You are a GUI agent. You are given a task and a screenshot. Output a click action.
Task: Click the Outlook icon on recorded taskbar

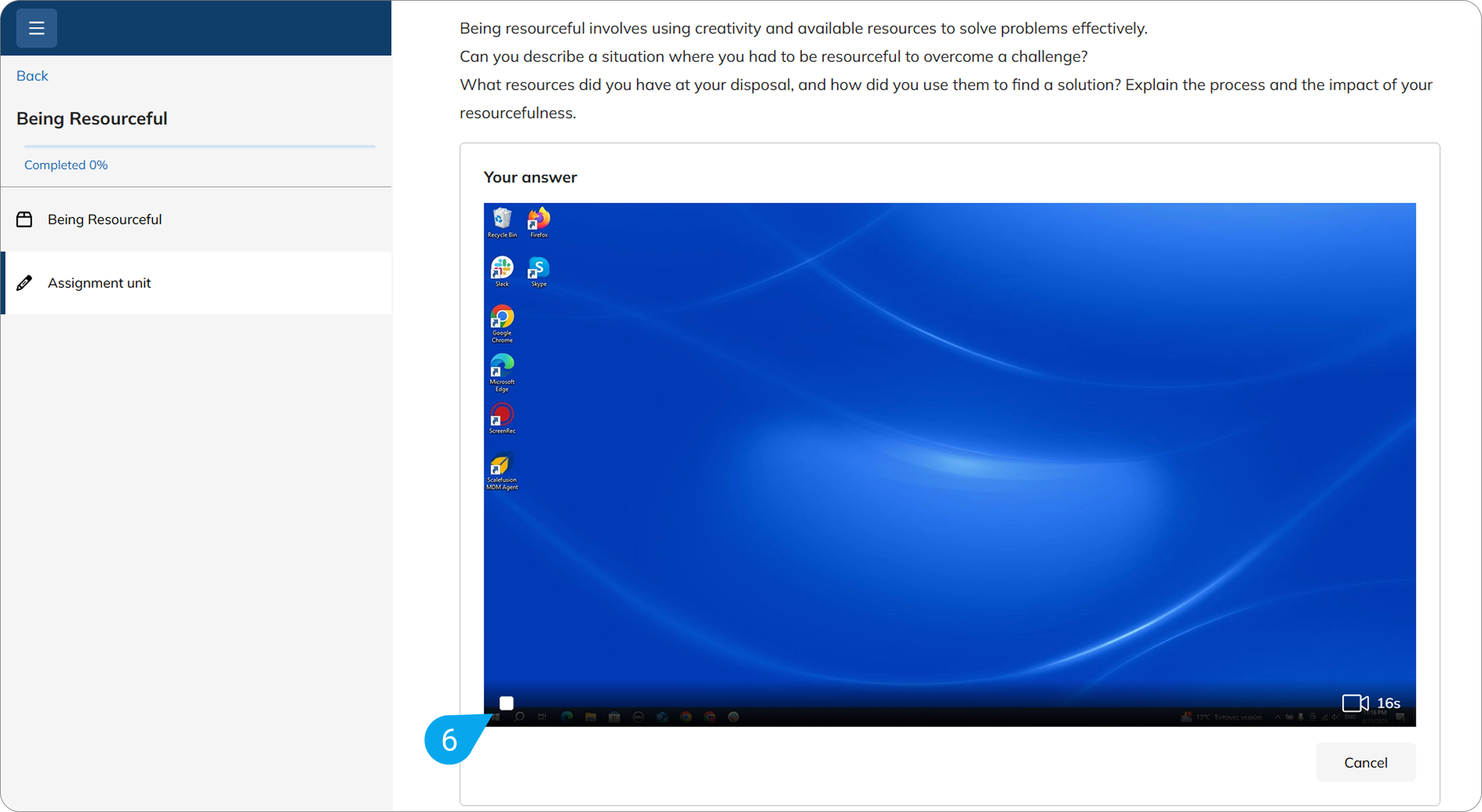[662, 717]
